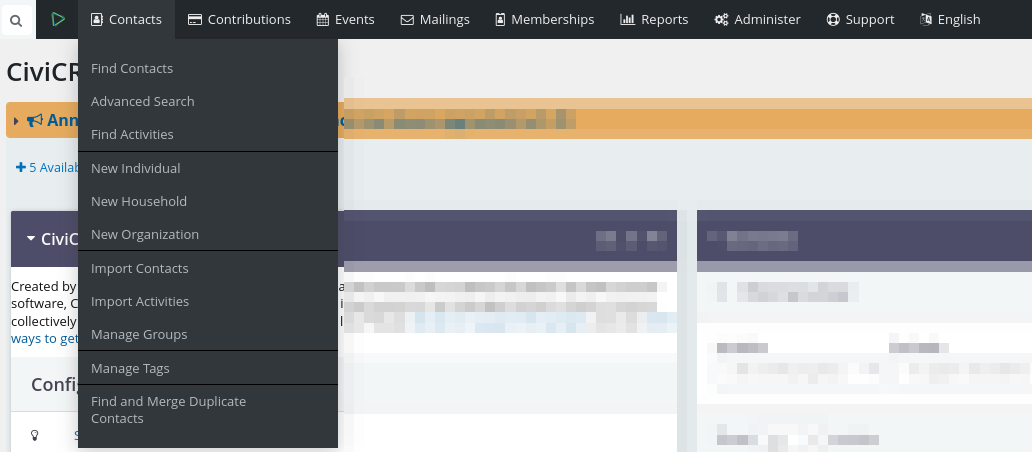Open the Reports menu
1032x452 pixels.
click(654, 19)
